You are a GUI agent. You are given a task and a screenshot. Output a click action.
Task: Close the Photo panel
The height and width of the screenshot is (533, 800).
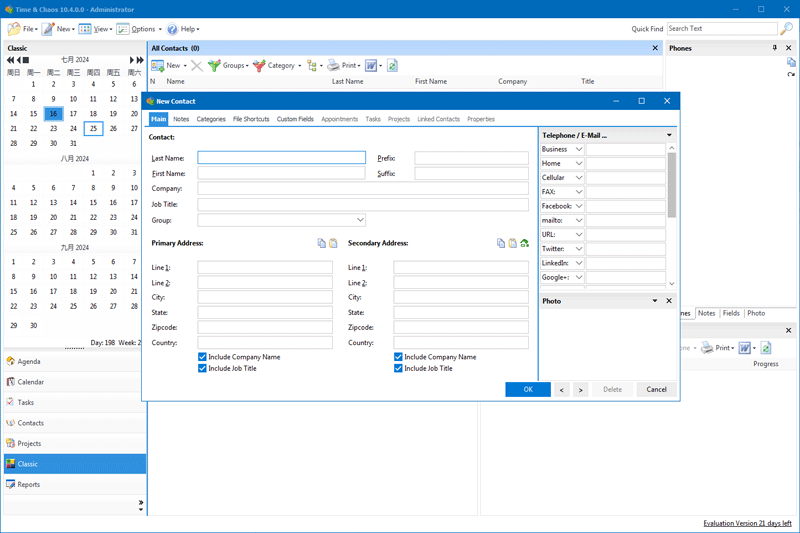[669, 301]
